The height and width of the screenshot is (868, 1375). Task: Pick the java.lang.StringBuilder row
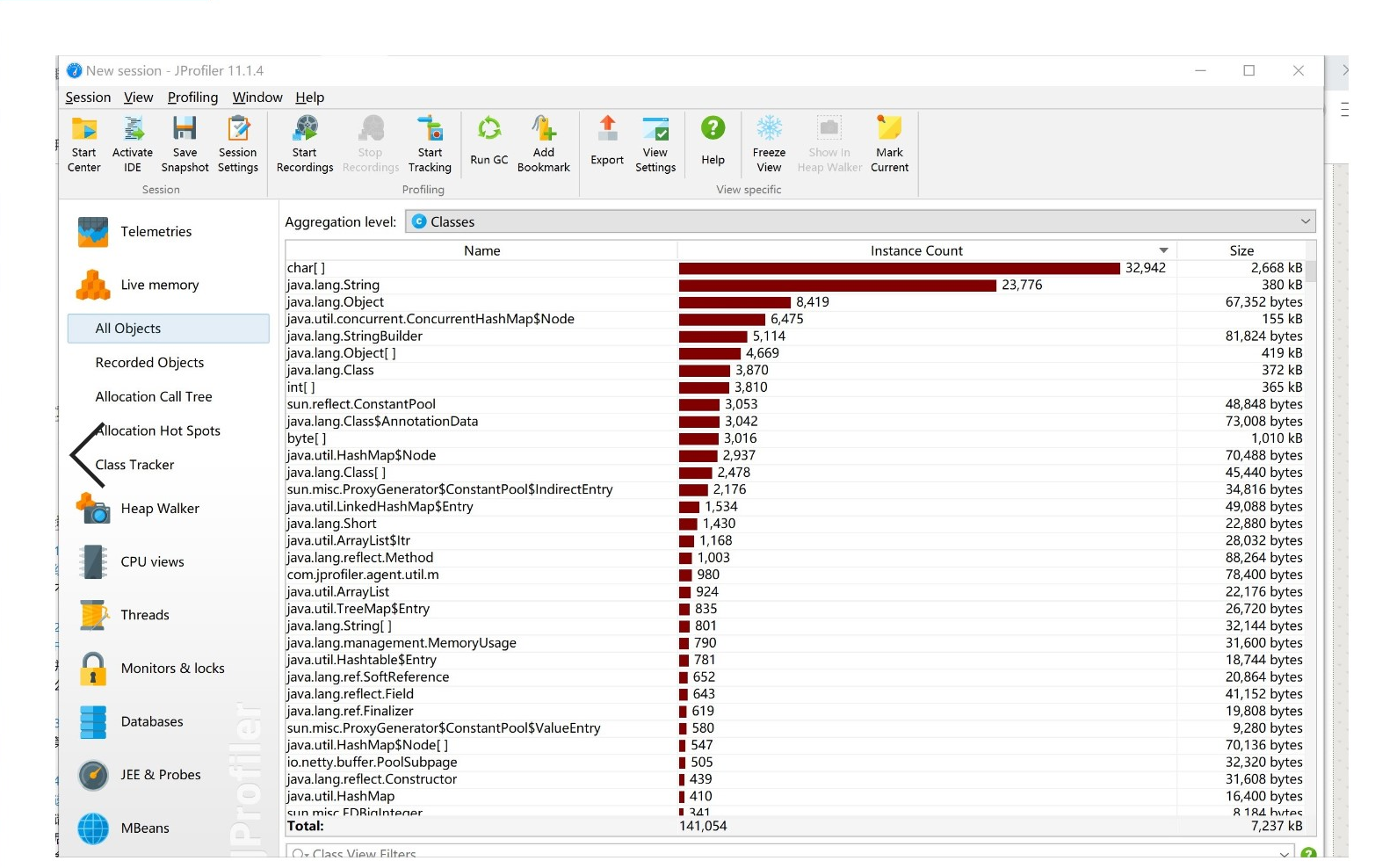pos(795,336)
